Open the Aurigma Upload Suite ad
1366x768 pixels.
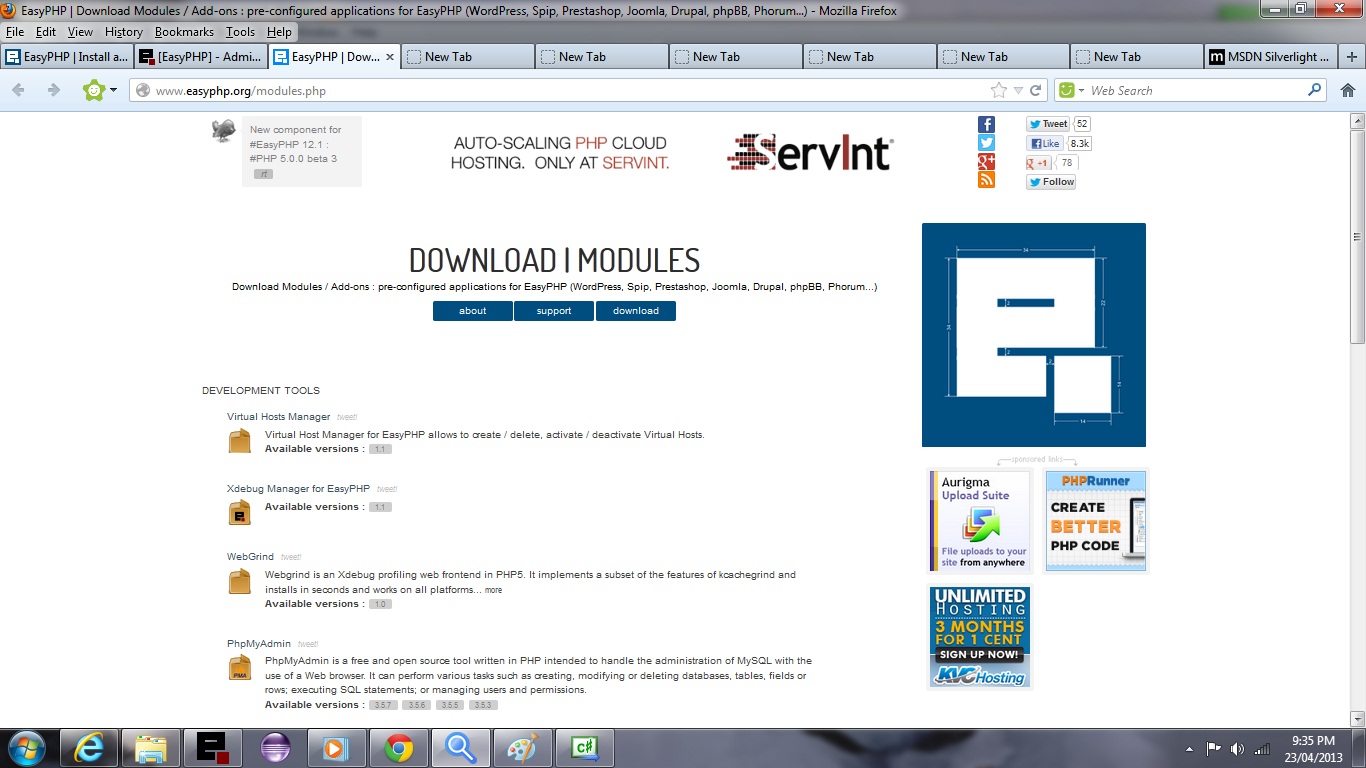pyautogui.click(x=980, y=521)
